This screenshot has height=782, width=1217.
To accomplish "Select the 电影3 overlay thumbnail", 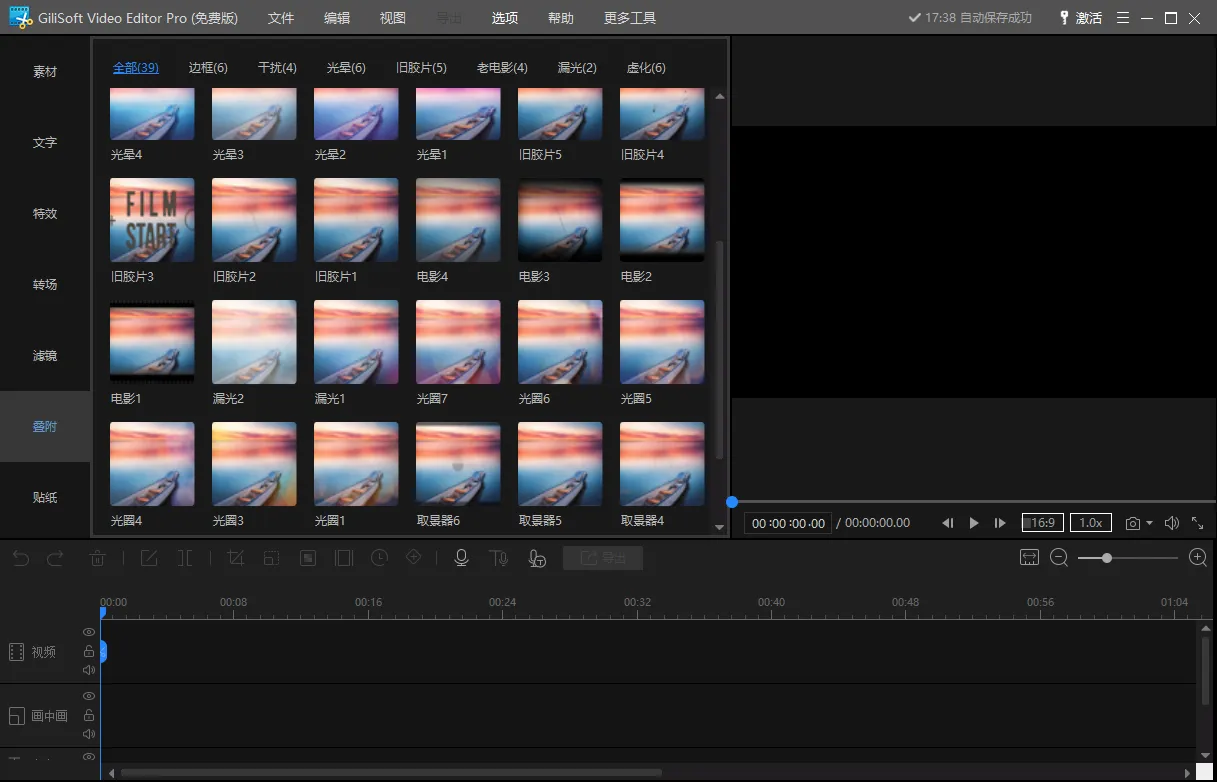I will click(560, 220).
